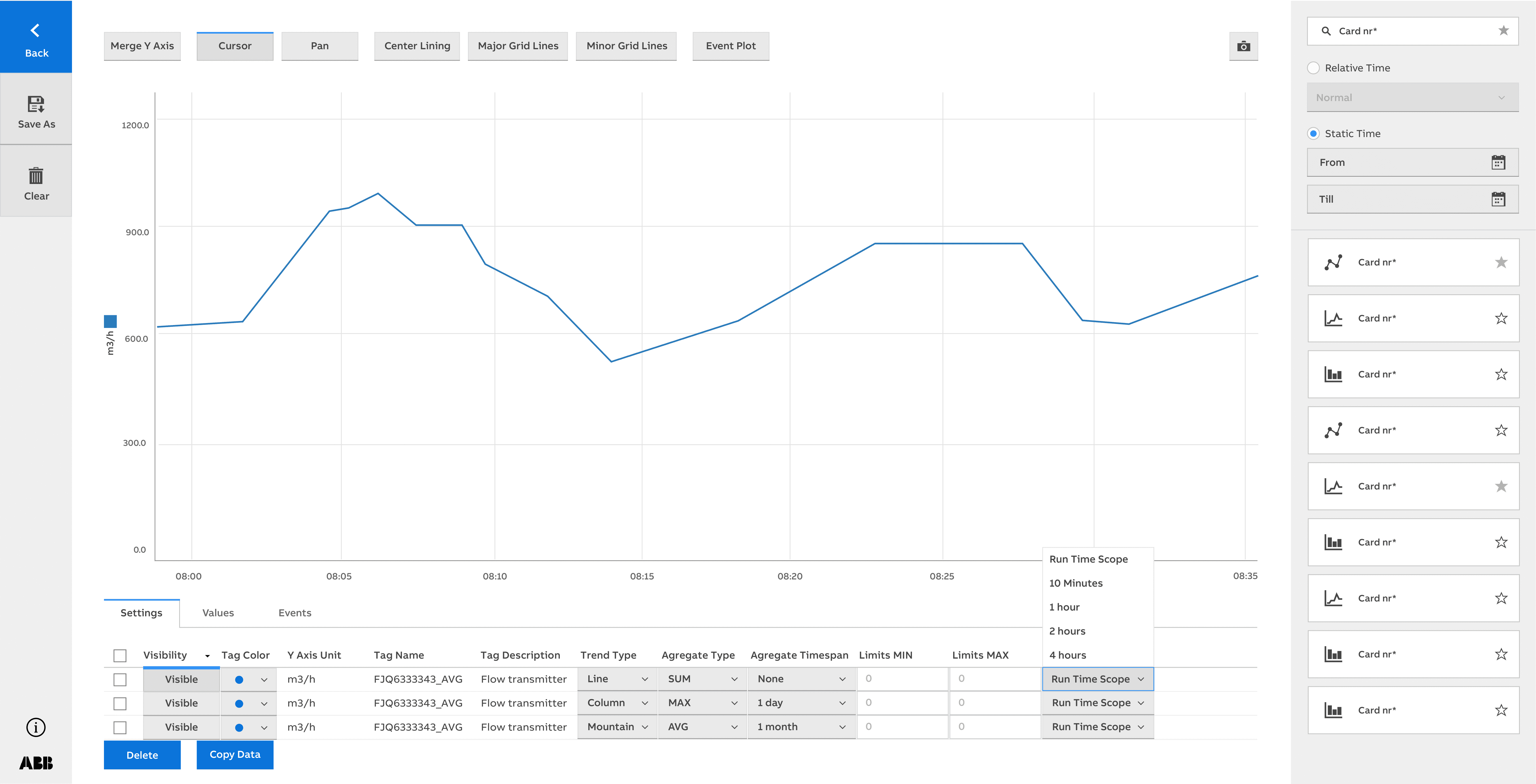Screen dimensions: 1536x784
Task: Expand the Aggregate Type dropdown showing SUM
Action: click(702, 679)
